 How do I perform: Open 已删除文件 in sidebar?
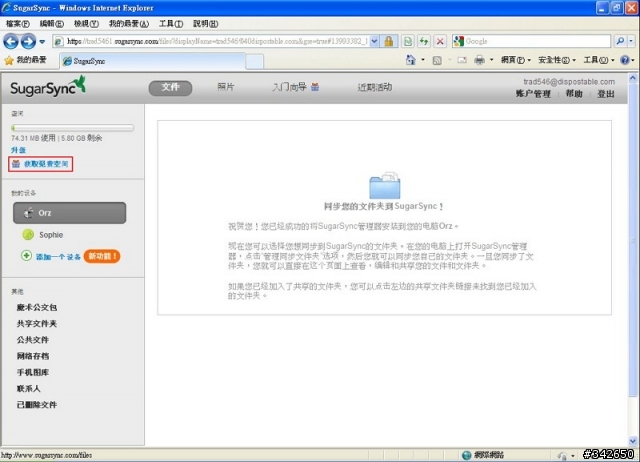[37, 405]
